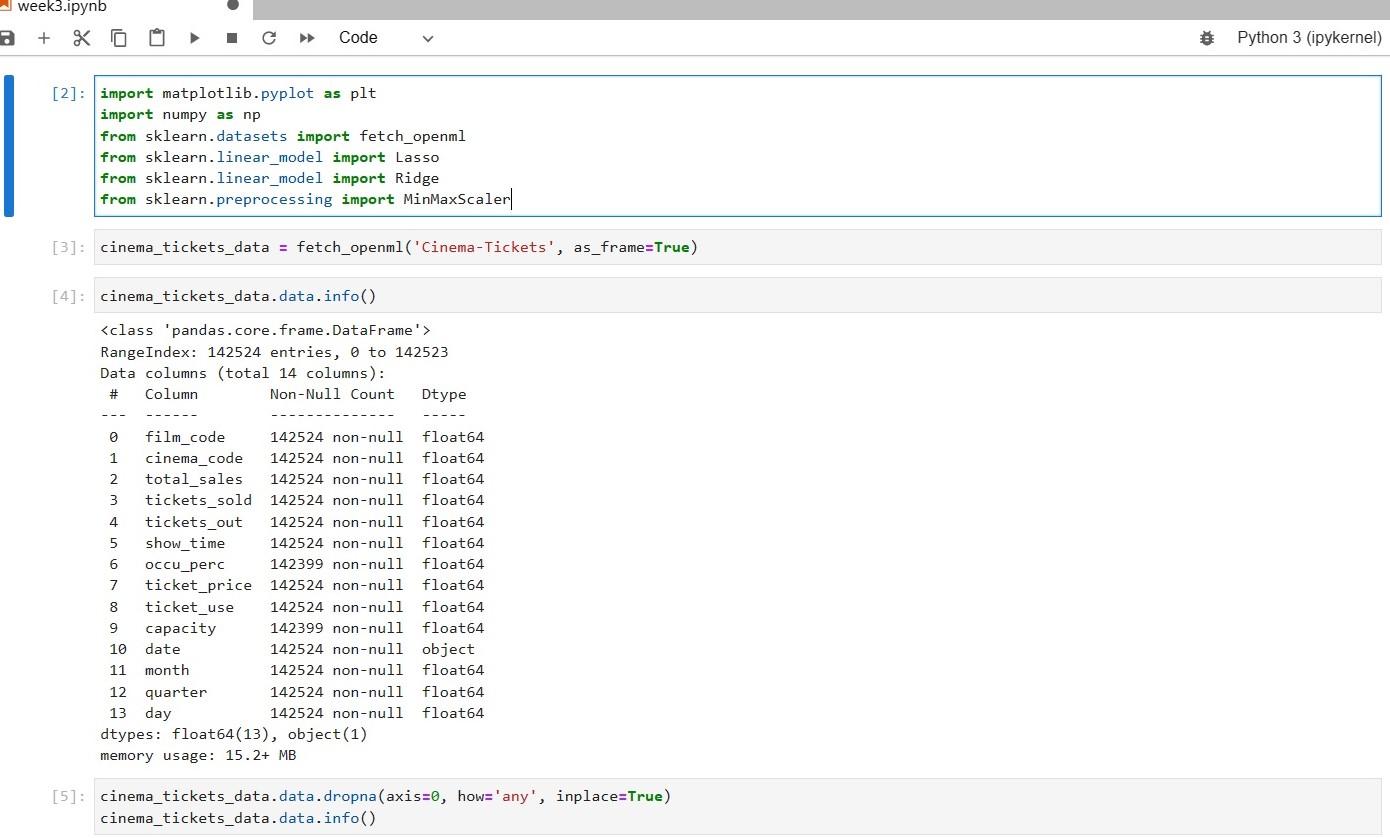Open the Code cell type dropdown
The image size is (1390, 838).
coord(386,38)
